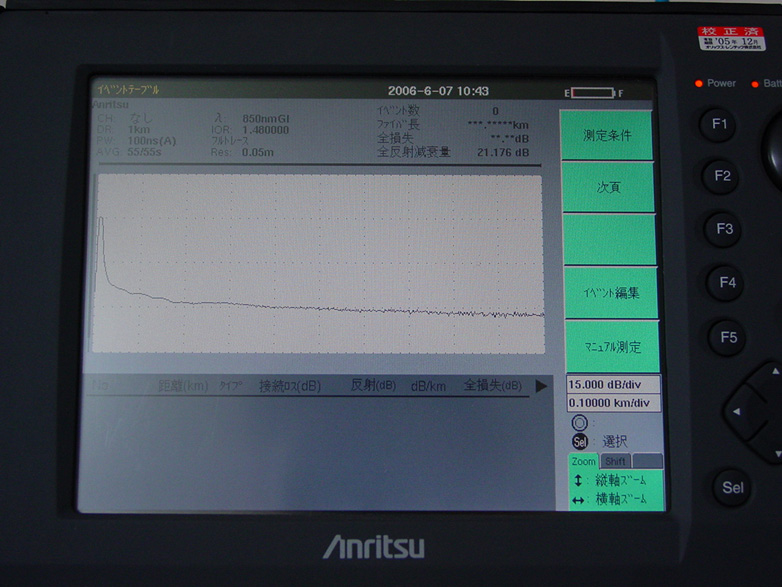Click the 全損失(dB) column header
Image resolution: width=782 pixels, height=587 pixels.
493,386
